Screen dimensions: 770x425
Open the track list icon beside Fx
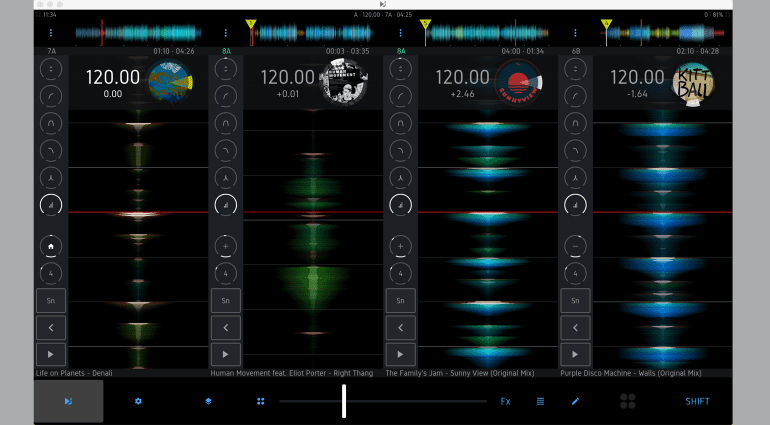[540, 401]
